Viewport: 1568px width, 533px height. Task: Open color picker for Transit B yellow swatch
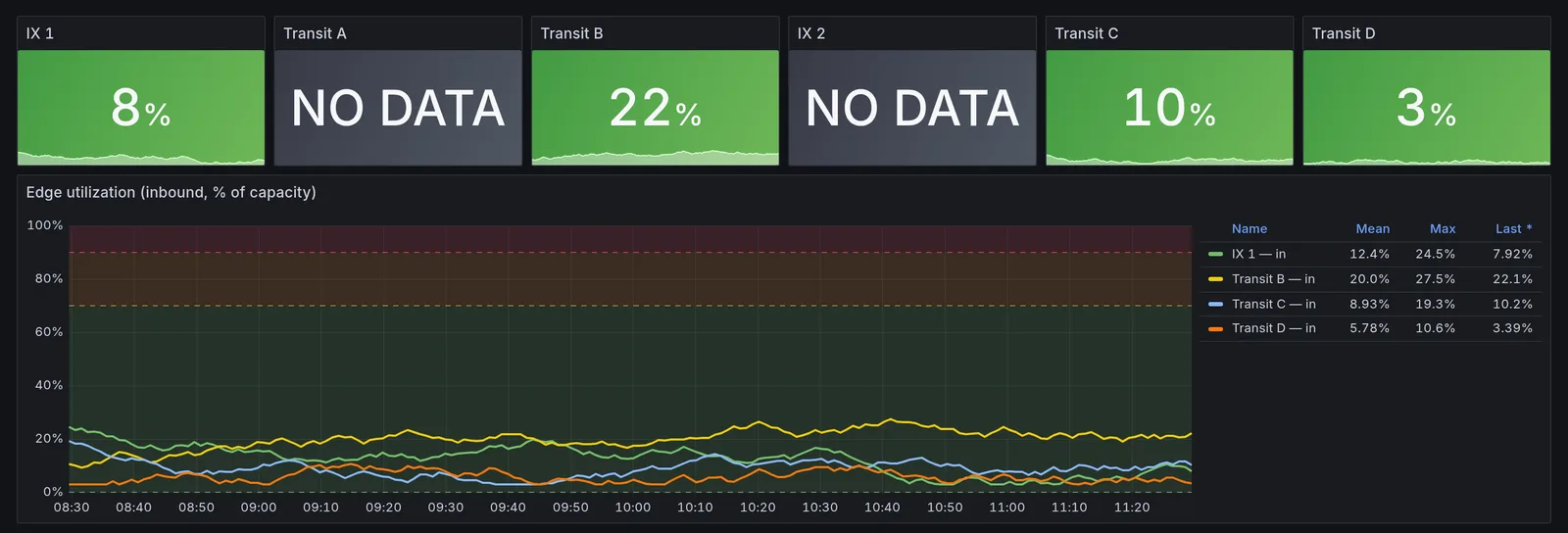[x=1215, y=279]
